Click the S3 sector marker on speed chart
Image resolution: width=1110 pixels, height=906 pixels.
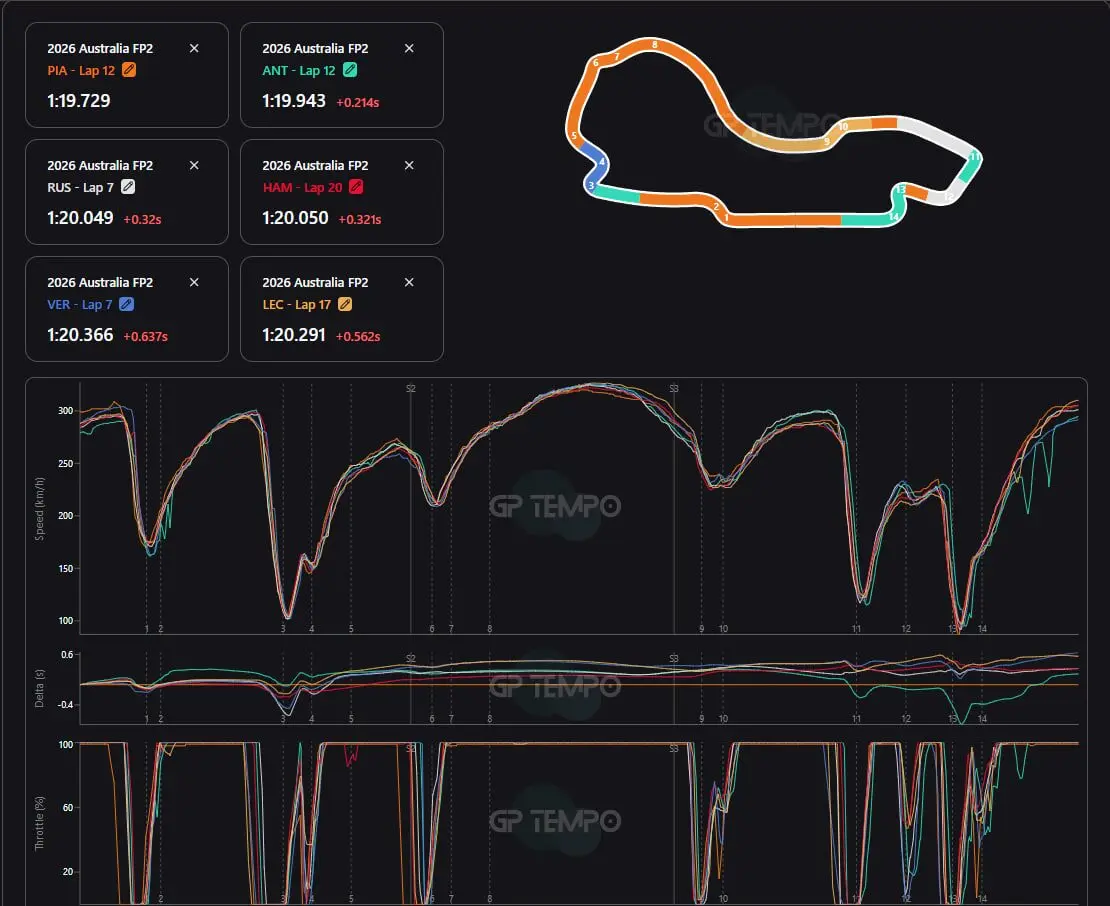click(x=673, y=388)
